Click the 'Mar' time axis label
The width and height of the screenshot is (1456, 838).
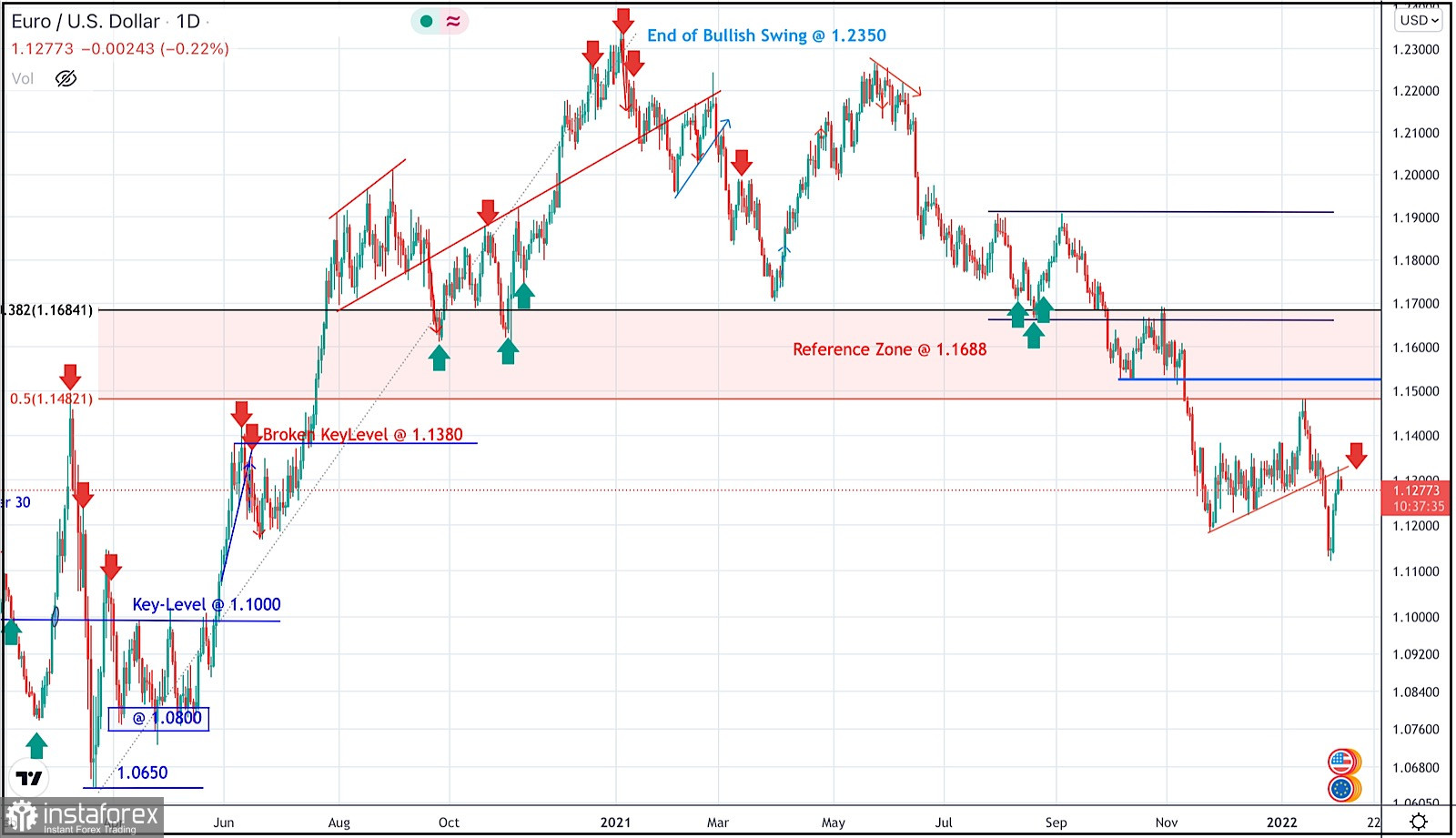pyautogui.click(x=718, y=823)
